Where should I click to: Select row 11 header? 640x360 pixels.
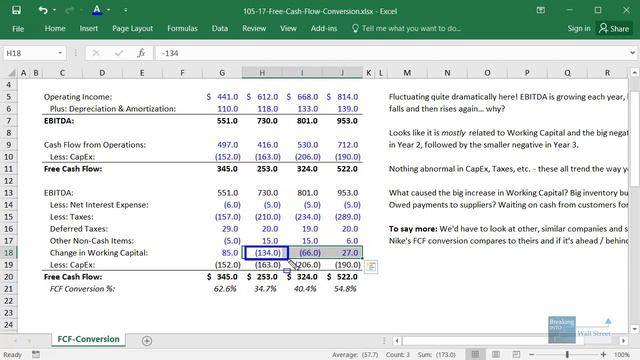(9, 169)
